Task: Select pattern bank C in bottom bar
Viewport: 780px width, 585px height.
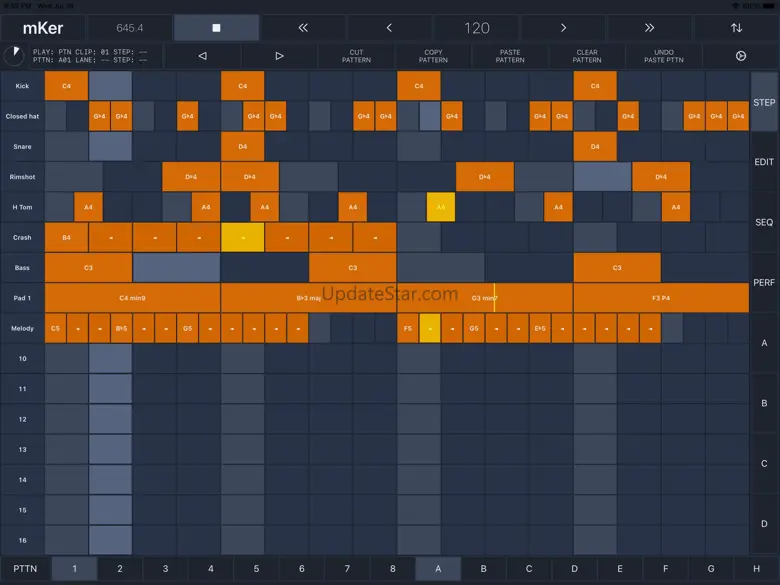Action: click(529, 569)
